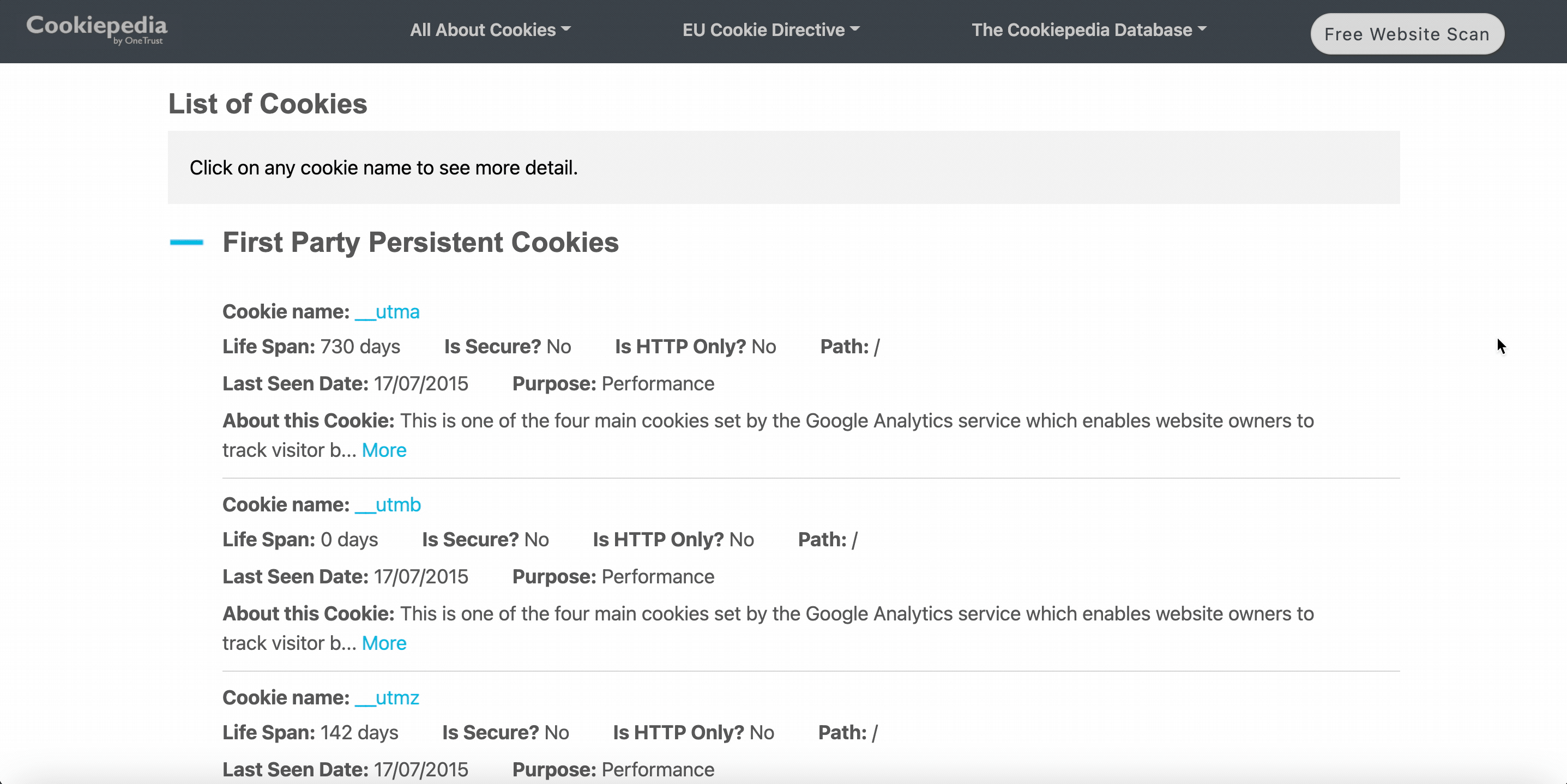
Task: Expand the EU Cookie Directive menu
Action: (x=770, y=30)
